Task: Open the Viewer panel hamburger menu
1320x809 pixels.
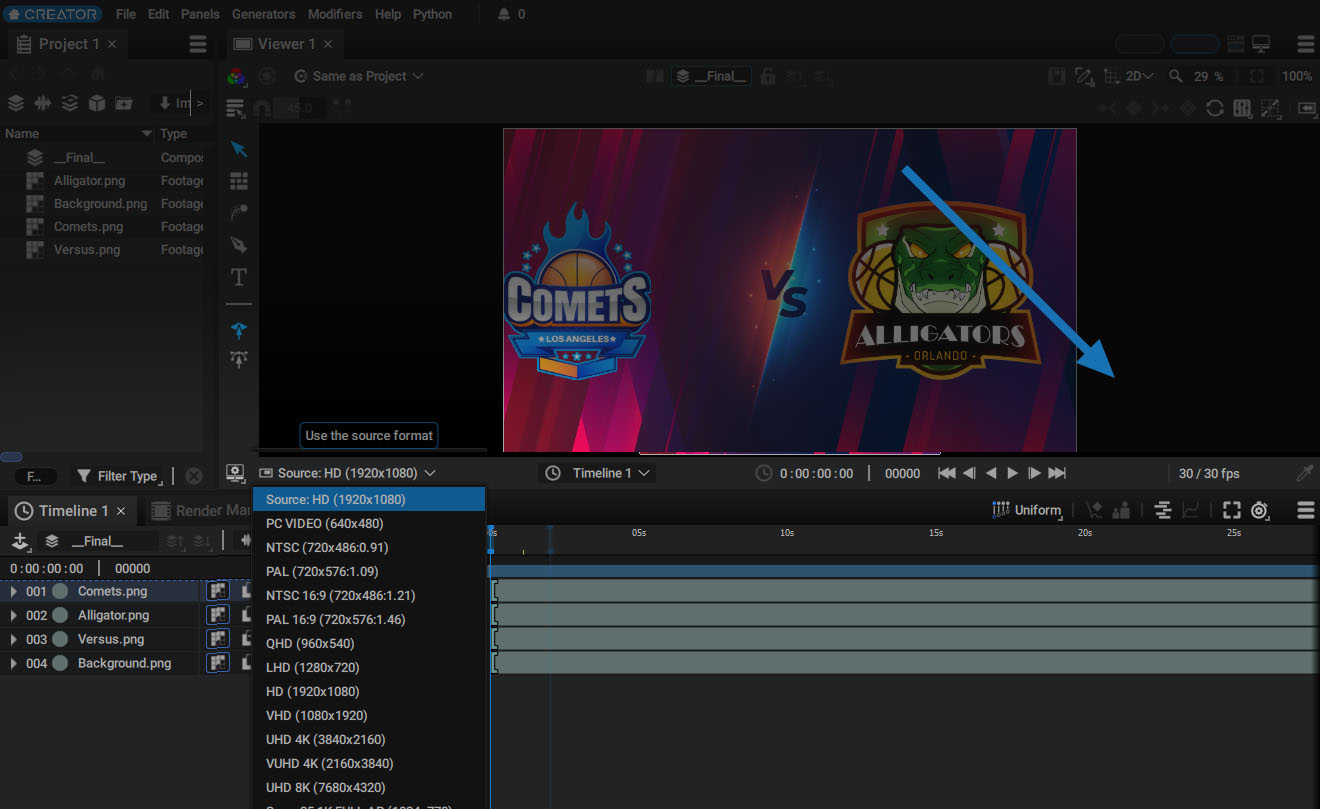Action: tap(1305, 44)
